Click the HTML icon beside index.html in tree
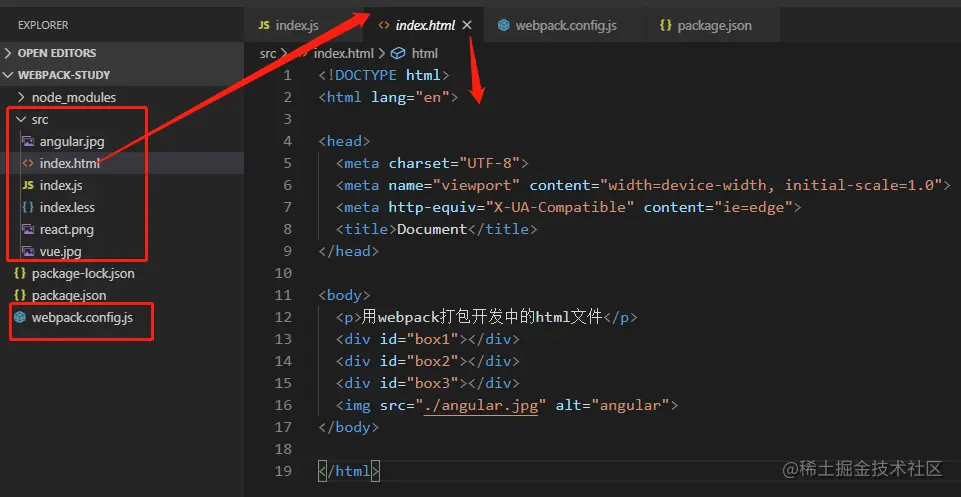The width and height of the screenshot is (961, 497). 28,164
